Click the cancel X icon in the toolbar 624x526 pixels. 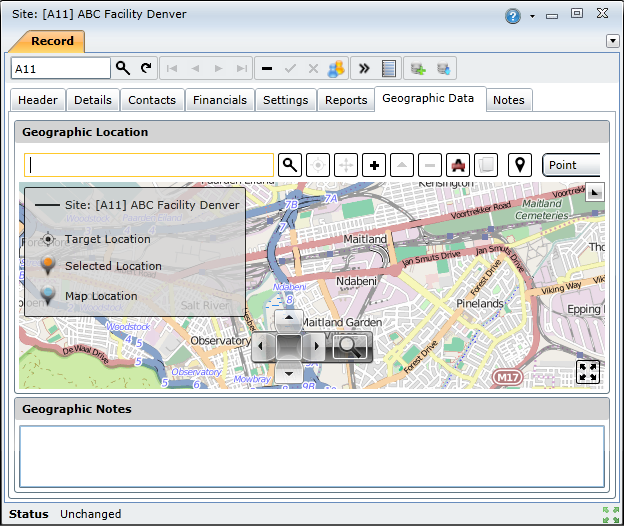click(314, 68)
